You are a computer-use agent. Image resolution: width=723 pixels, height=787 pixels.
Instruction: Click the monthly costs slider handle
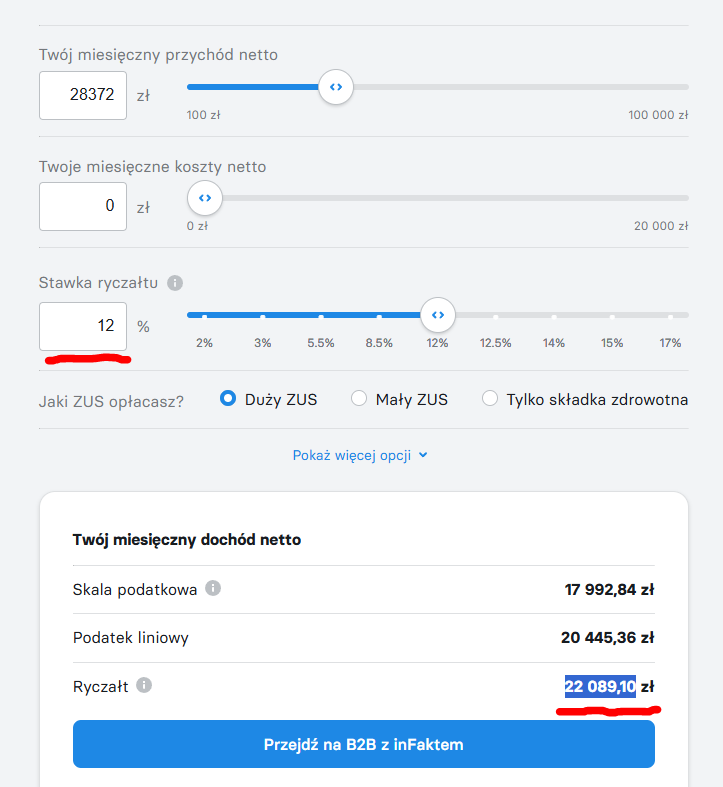[x=205, y=198]
